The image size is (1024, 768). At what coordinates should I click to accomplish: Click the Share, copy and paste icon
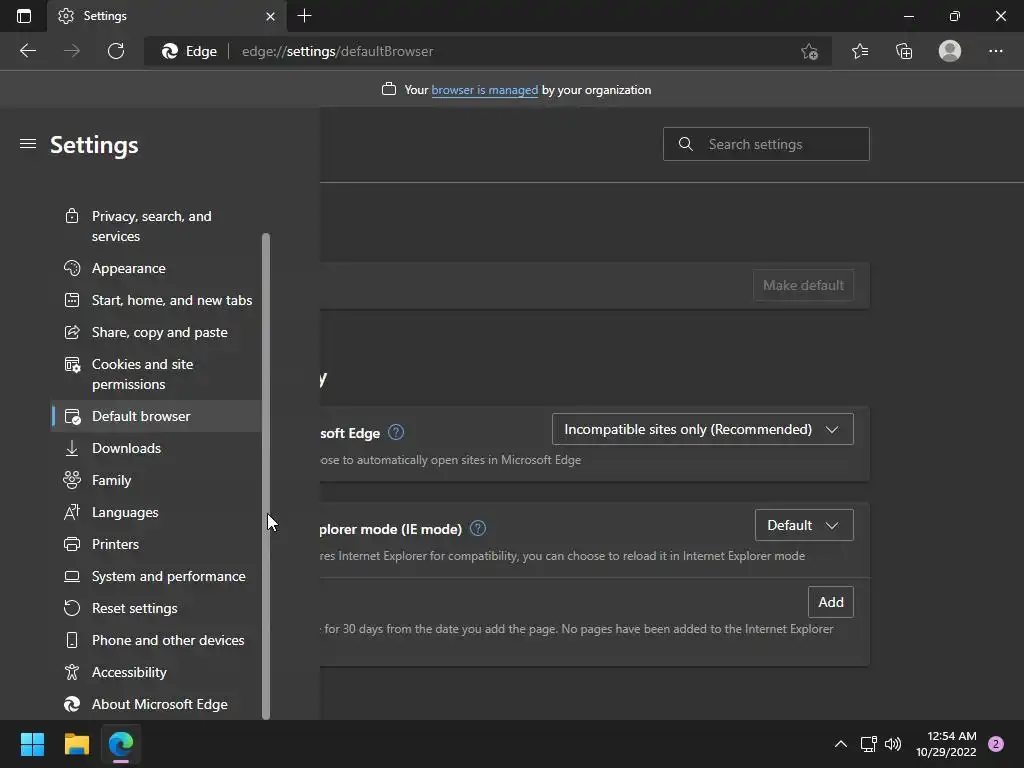click(x=72, y=332)
